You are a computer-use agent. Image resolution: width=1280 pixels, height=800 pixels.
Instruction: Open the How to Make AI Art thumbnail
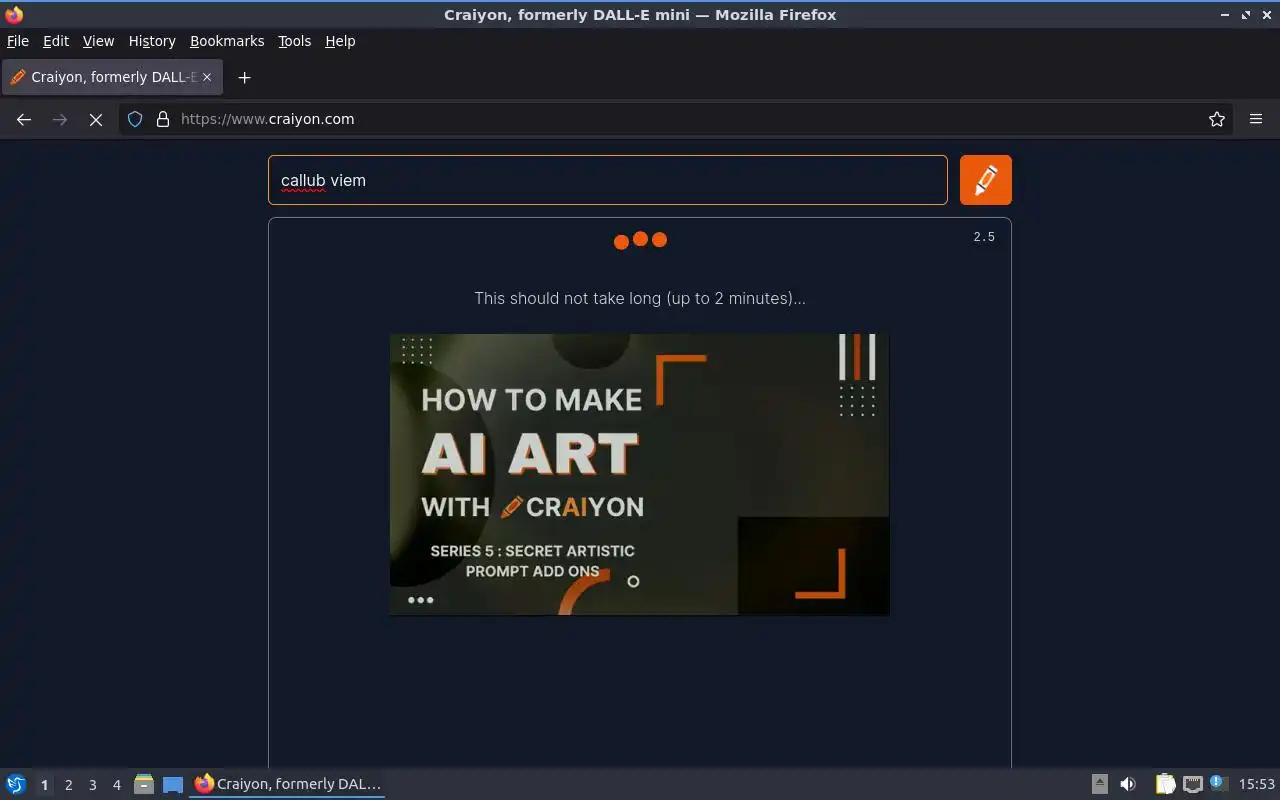tap(639, 474)
